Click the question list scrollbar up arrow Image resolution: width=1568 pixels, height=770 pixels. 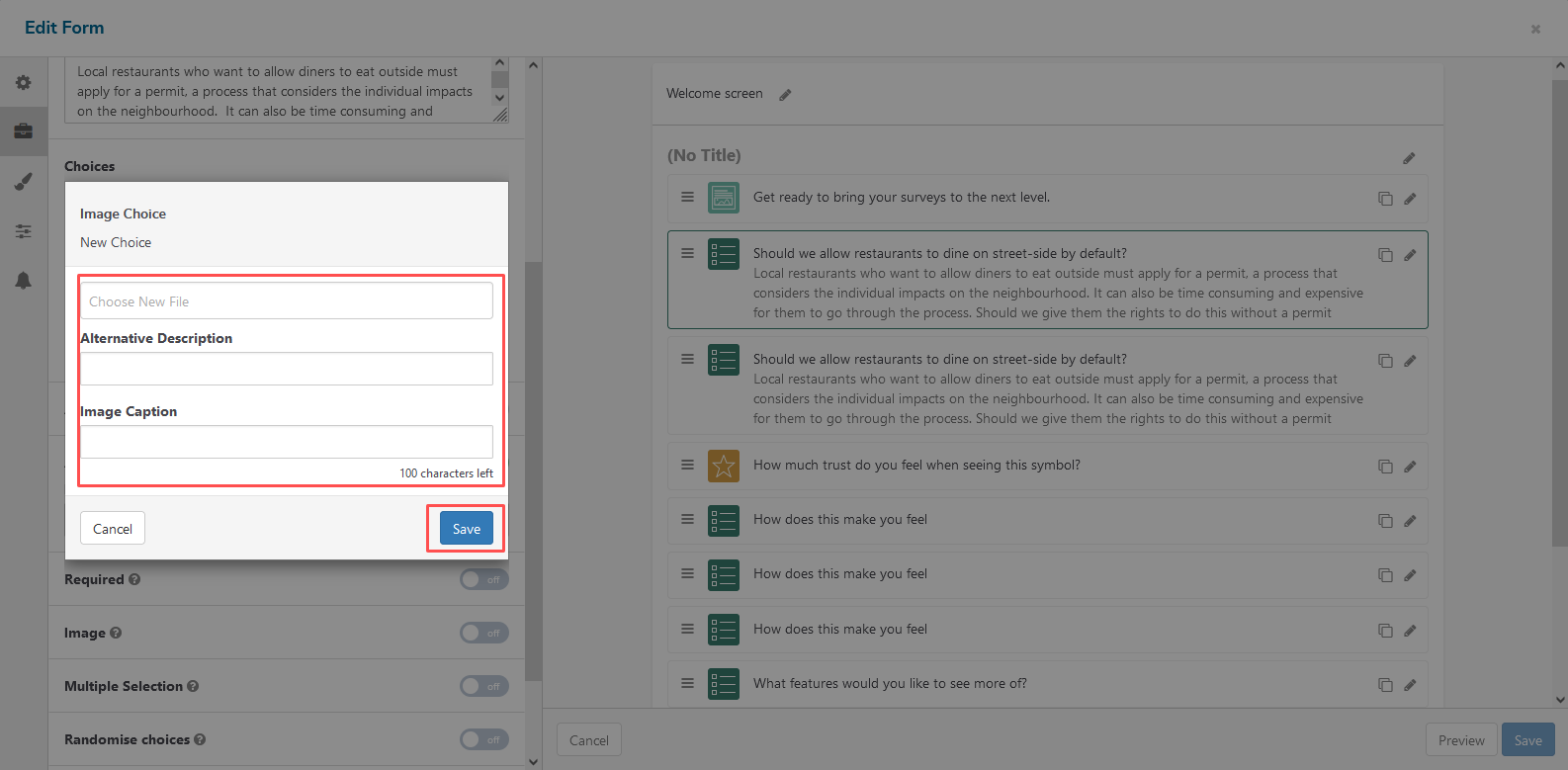1560,65
